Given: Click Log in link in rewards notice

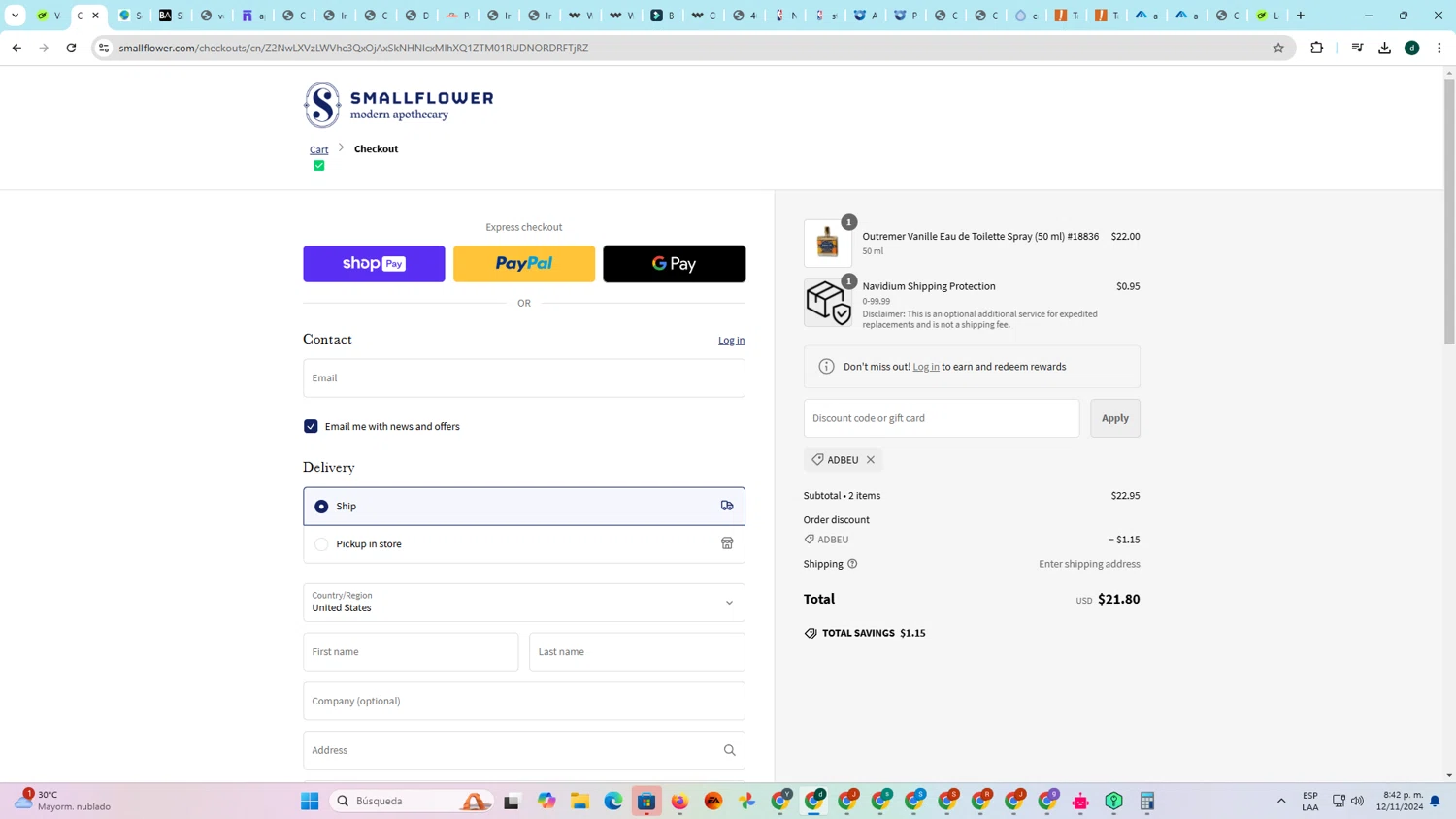Looking at the screenshot, I should point(926,367).
